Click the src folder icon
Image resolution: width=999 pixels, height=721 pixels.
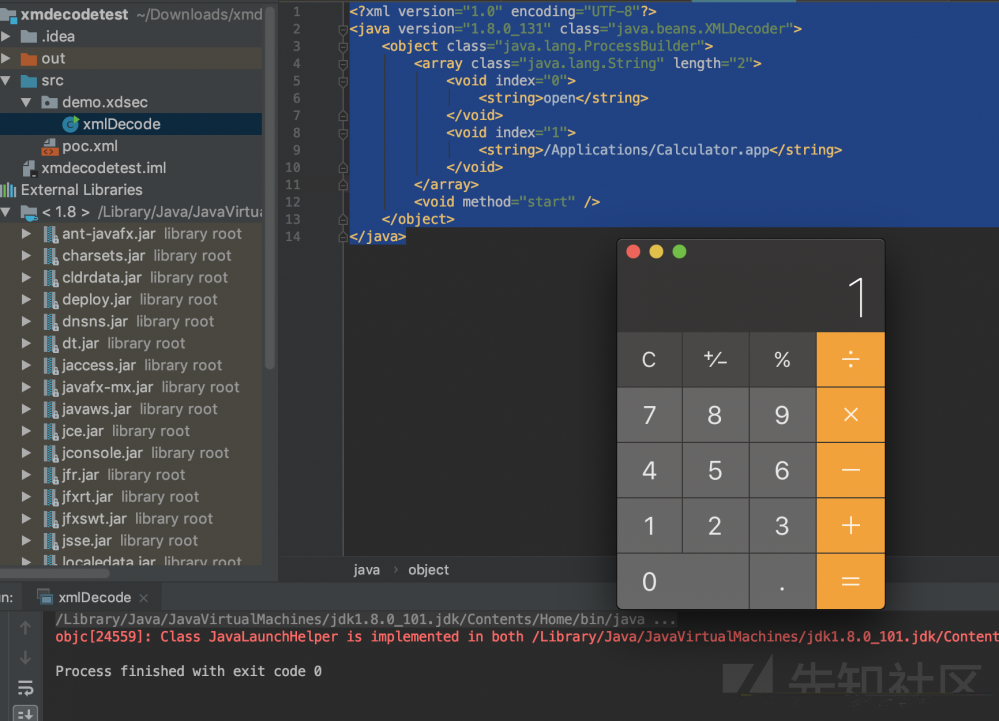(x=29, y=81)
